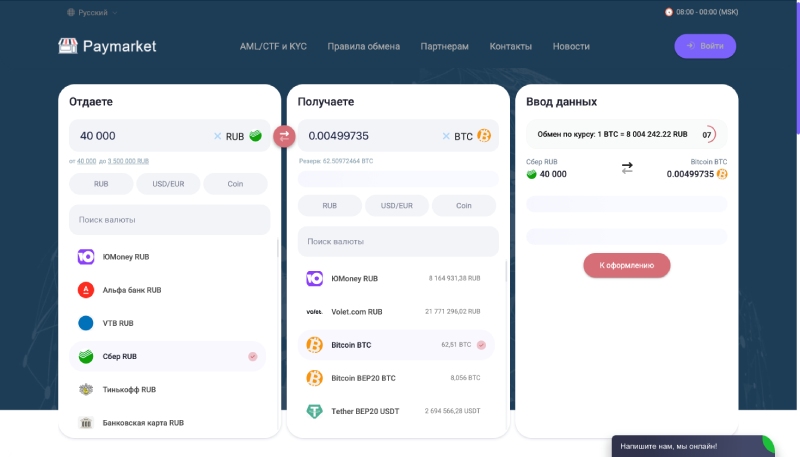Click the Bitcoin BEP20 orange icon
800x457 pixels.
tap(314, 378)
